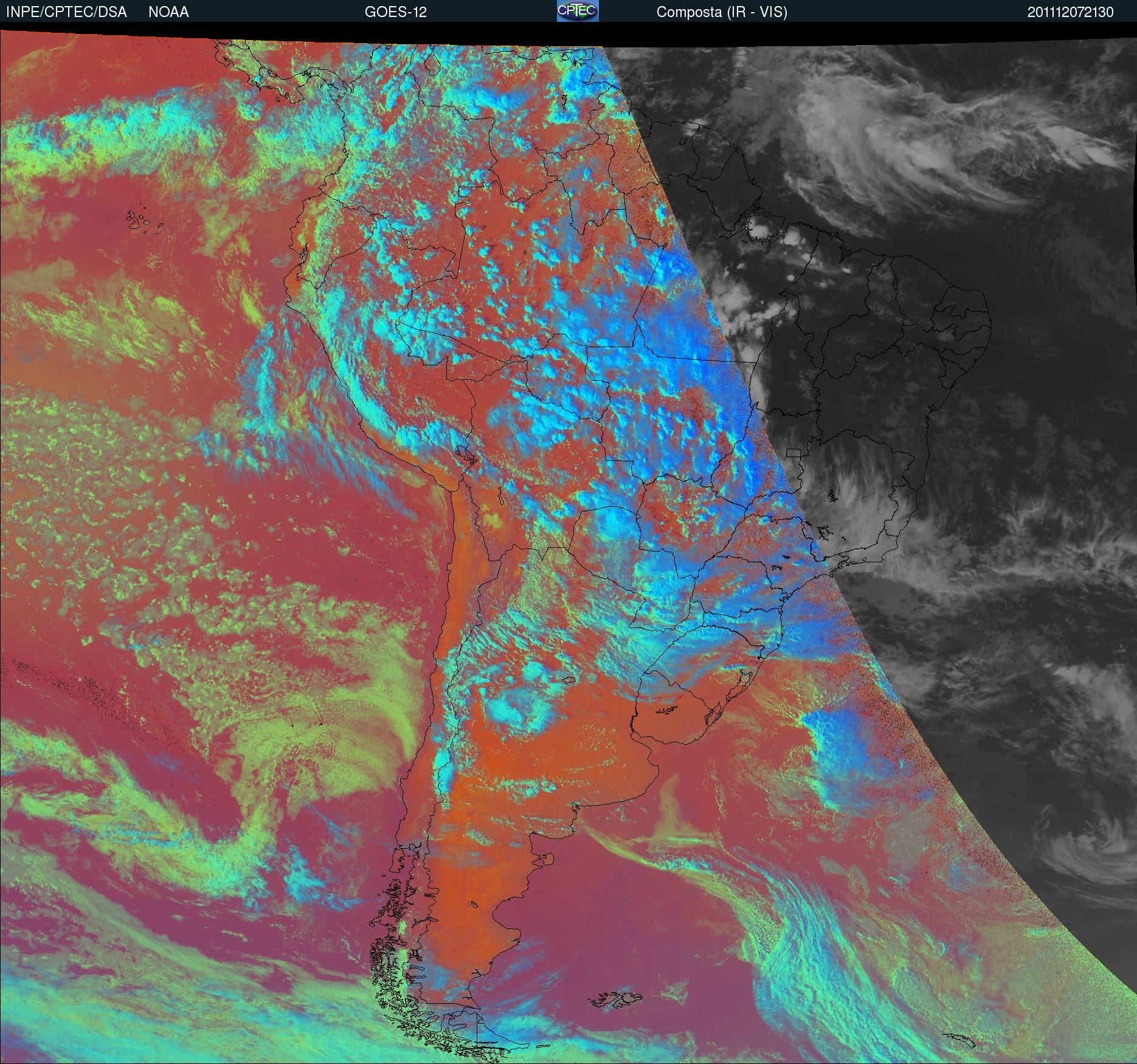Click the satellite image of South America
The width and height of the screenshot is (1137, 1064).
(568, 544)
